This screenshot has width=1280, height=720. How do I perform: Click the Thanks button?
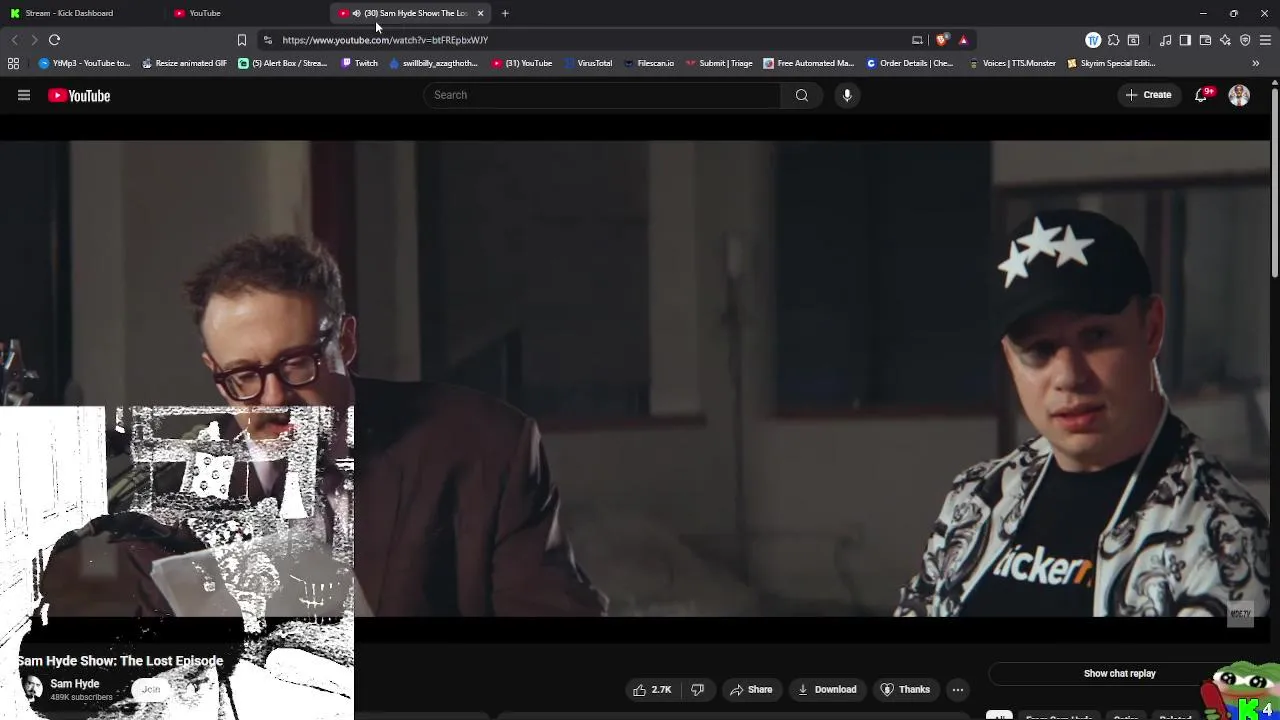tap(905, 689)
